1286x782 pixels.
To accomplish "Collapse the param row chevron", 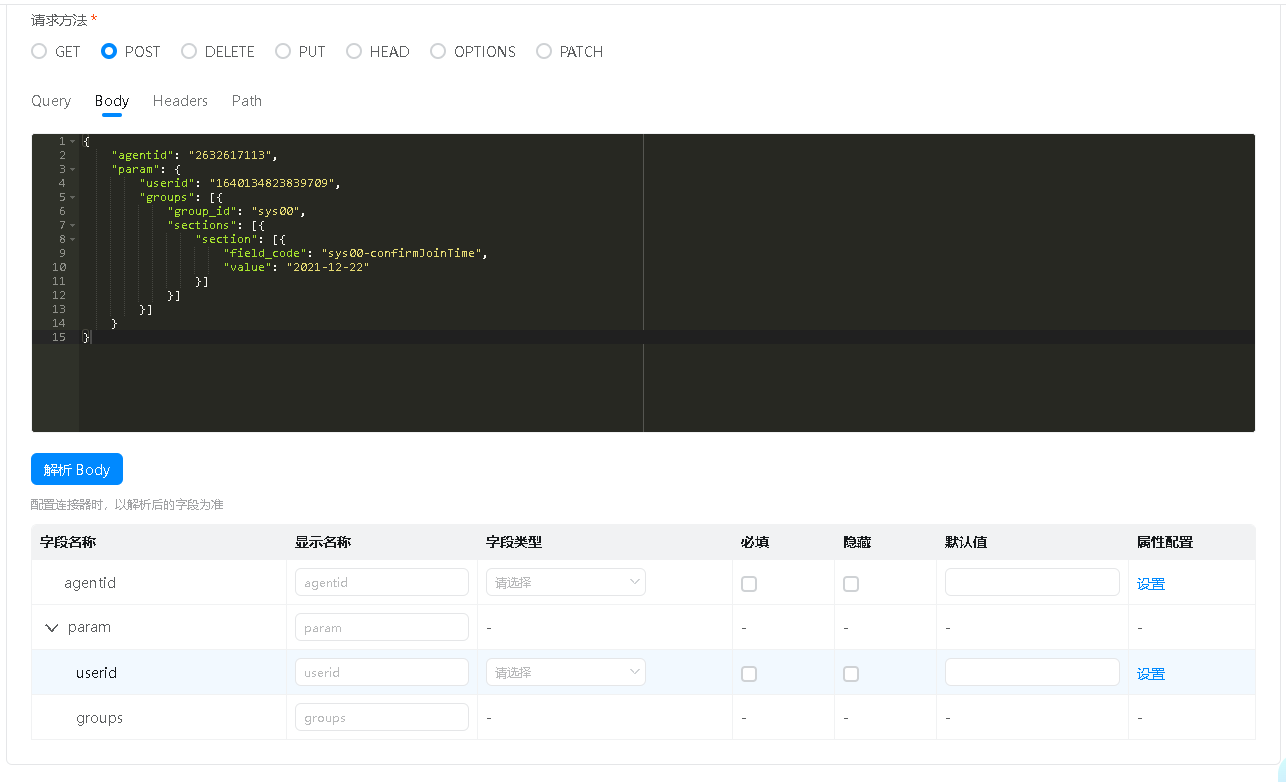I will click(x=52, y=628).
